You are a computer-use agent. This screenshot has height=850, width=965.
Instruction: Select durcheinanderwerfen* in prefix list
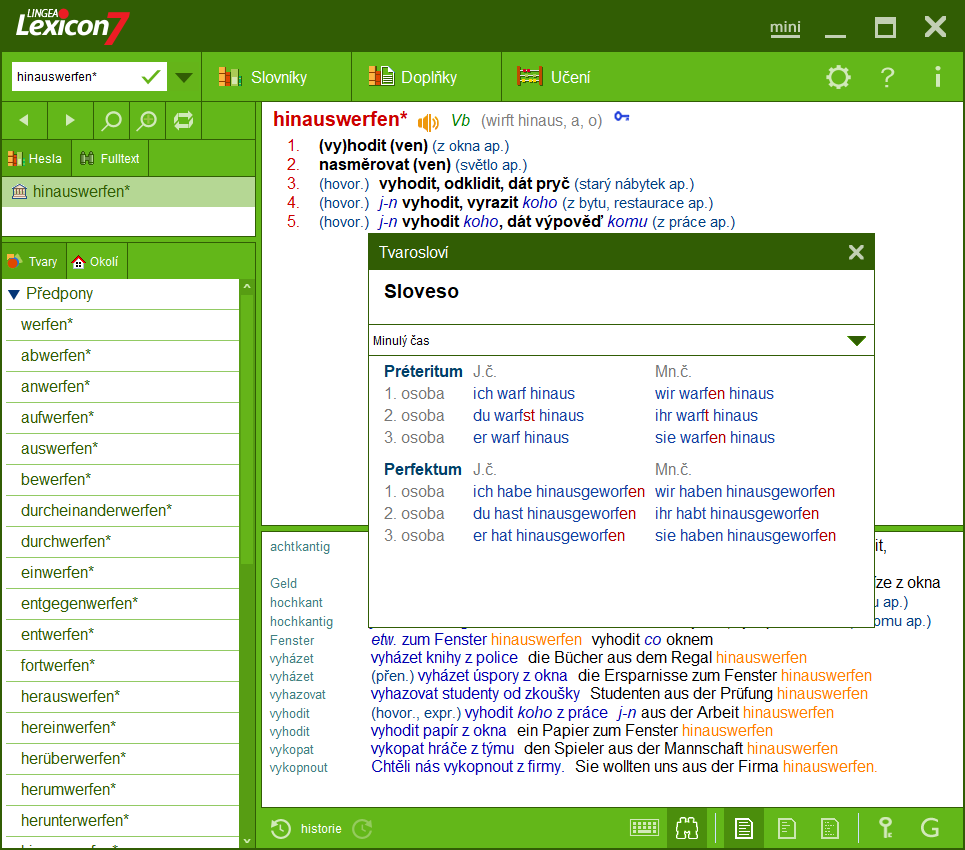pos(122,510)
